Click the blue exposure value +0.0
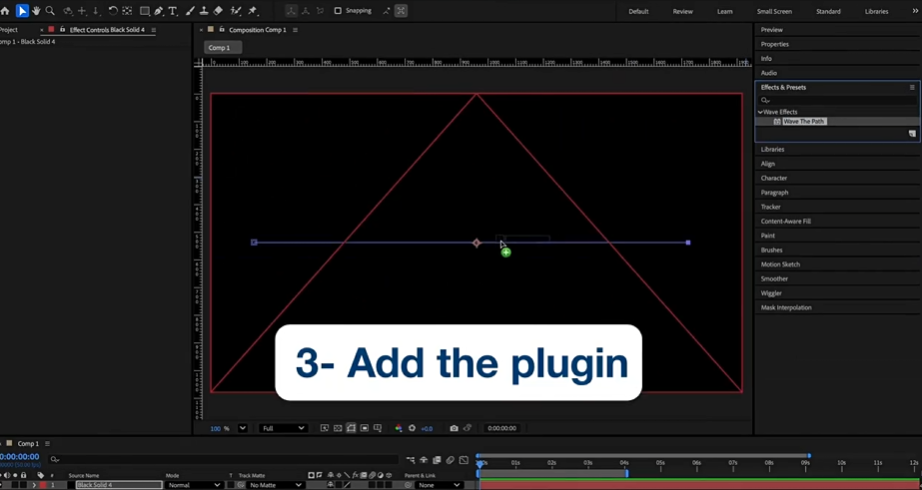This screenshot has width=922, height=490. [427, 428]
